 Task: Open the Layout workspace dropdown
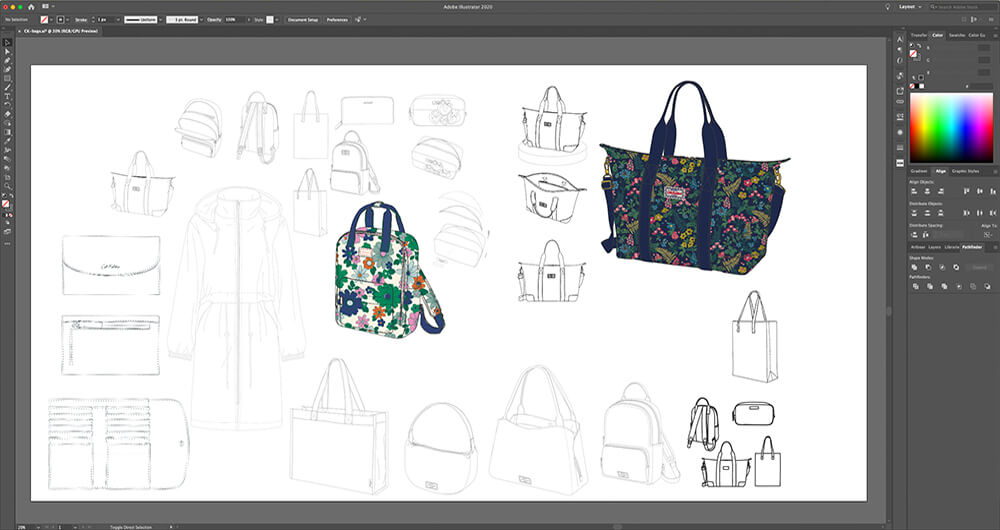pyautogui.click(x=910, y=6)
